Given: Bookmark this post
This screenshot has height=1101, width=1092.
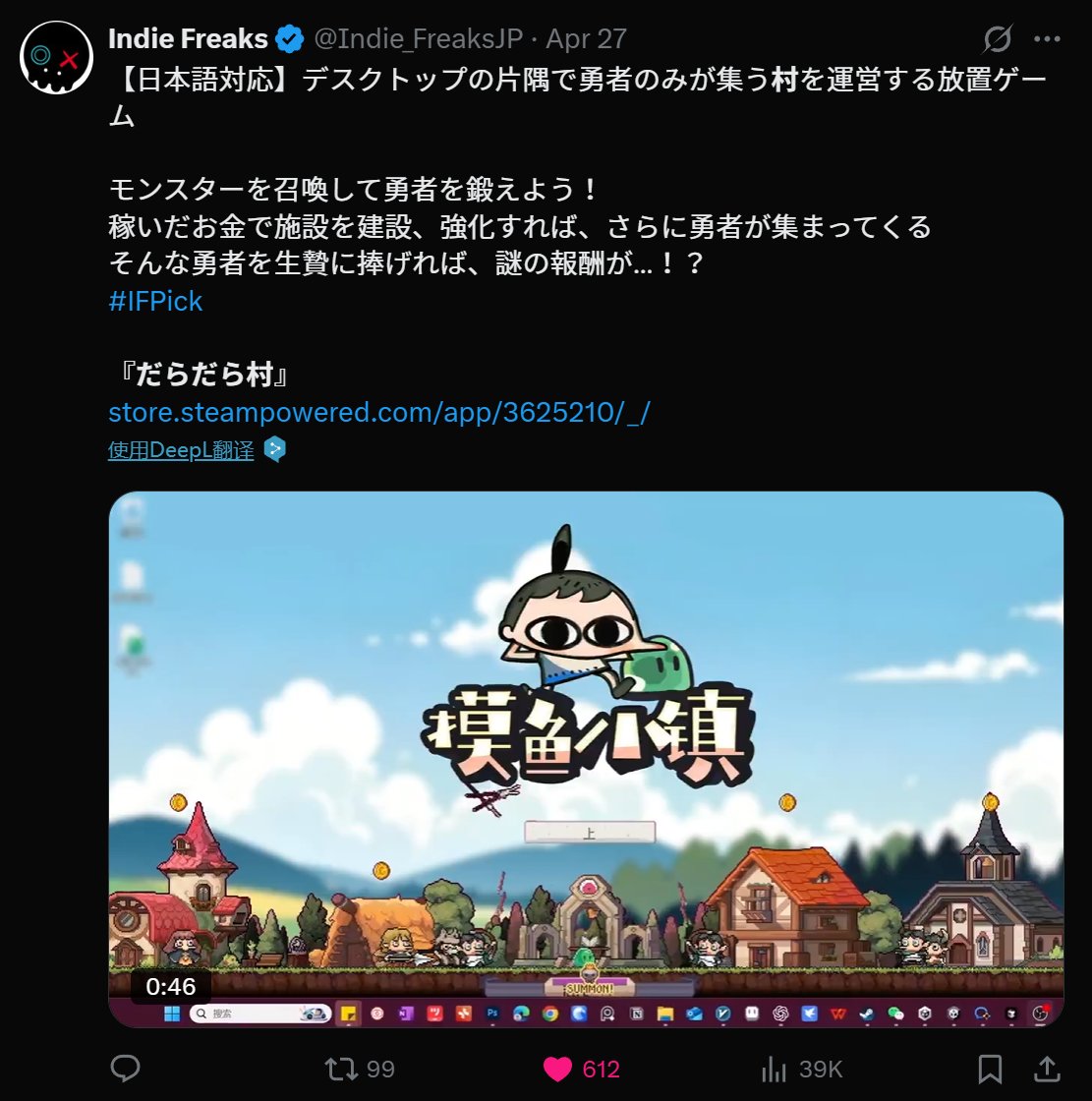Looking at the screenshot, I should pyautogui.click(x=990, y=1069).
